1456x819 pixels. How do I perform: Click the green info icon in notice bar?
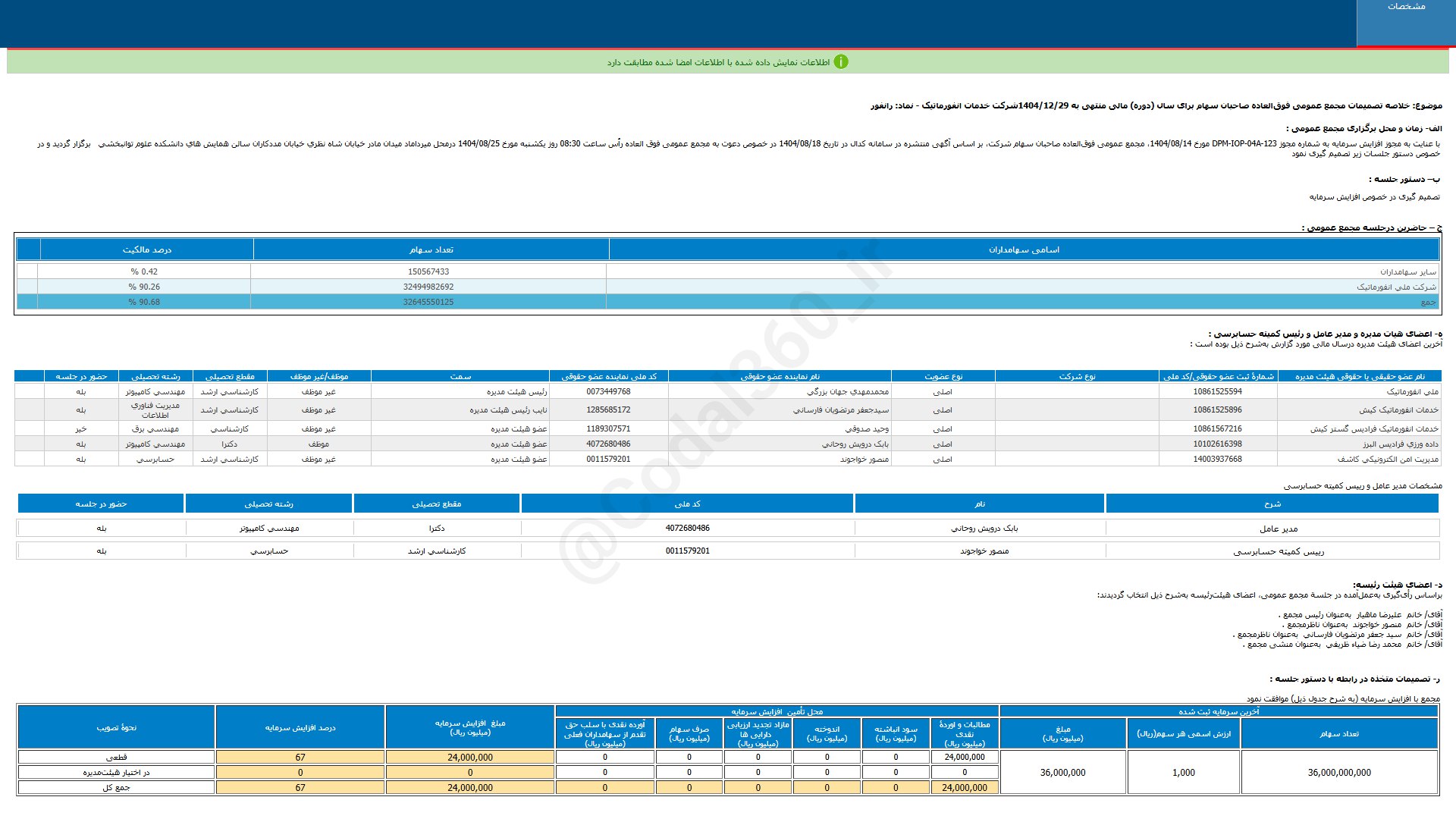[x=840, y=62]
